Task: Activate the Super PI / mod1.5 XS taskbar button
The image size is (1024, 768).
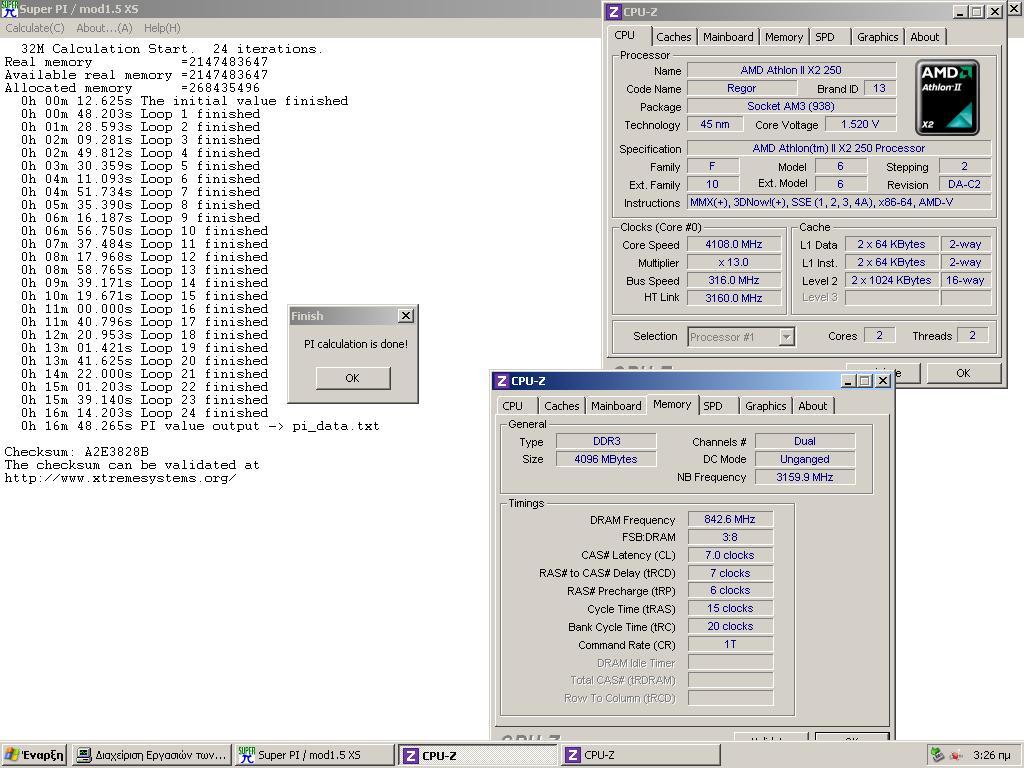Action: [314, 755]
